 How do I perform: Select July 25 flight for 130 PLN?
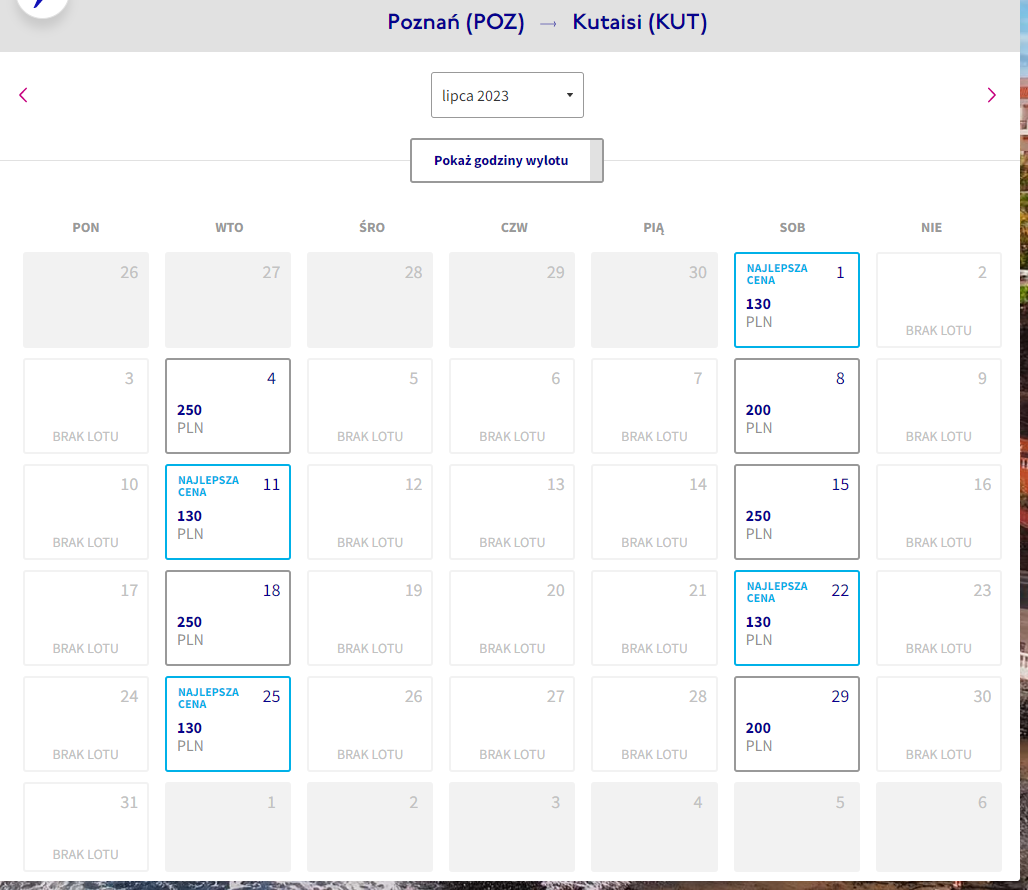(x=227, y=724)
